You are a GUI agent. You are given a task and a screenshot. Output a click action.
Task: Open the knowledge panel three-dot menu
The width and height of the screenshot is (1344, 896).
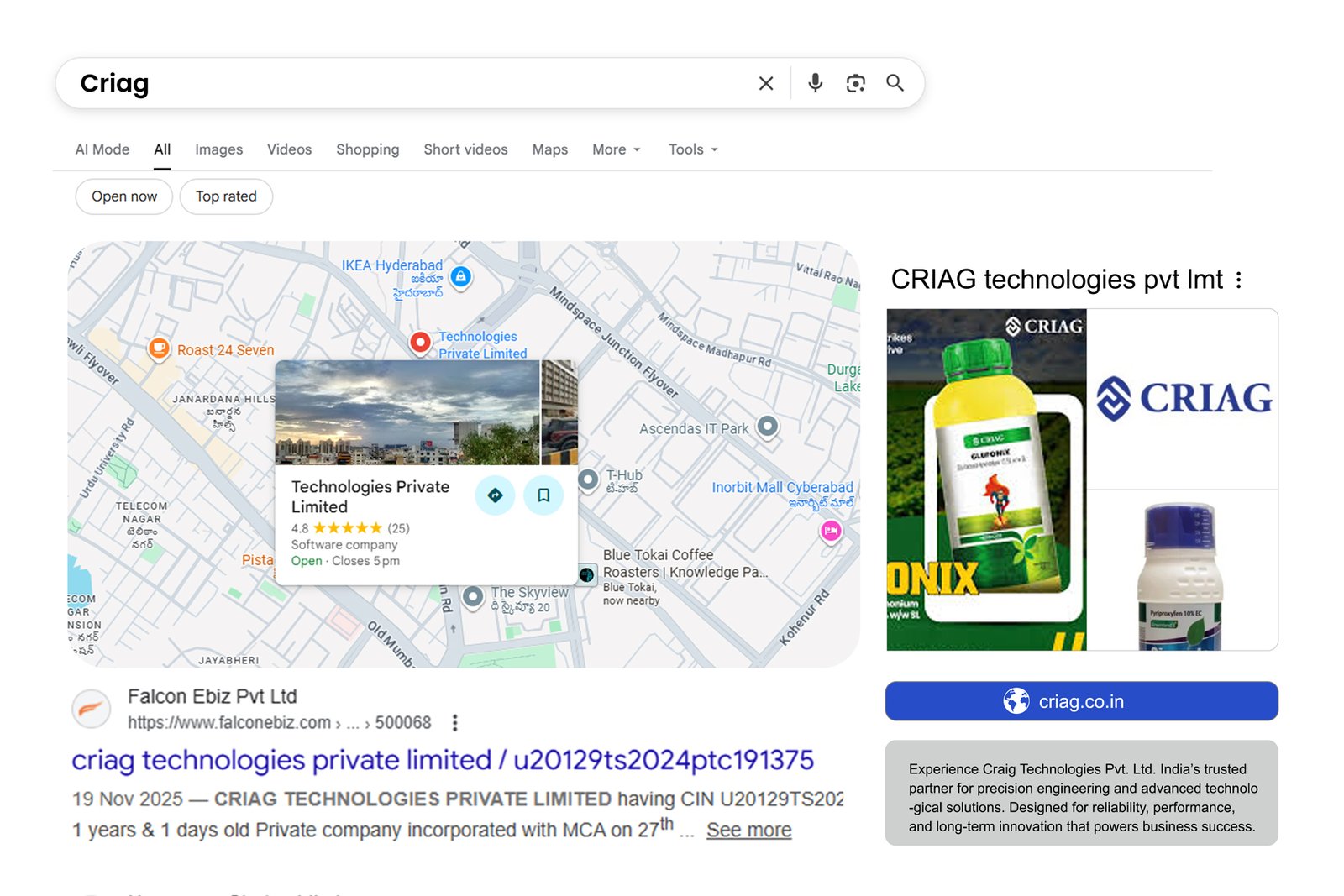tap(1238, 280)
